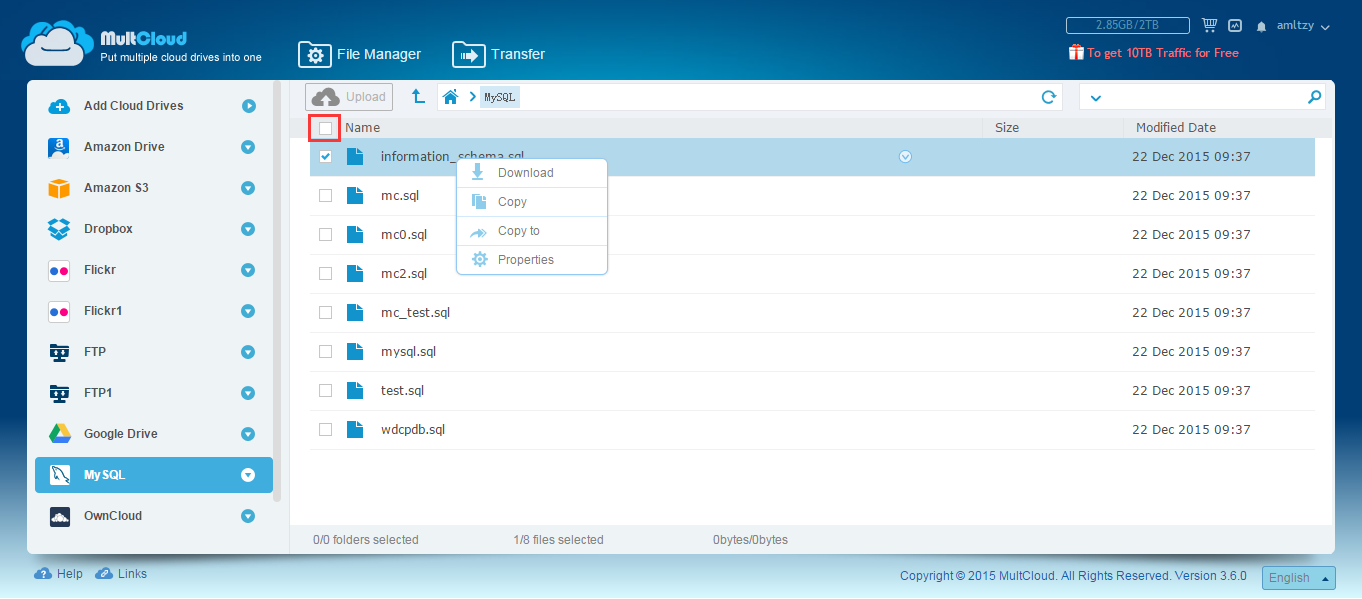
Task: Select the Google Drive icon
Action: 59,434
